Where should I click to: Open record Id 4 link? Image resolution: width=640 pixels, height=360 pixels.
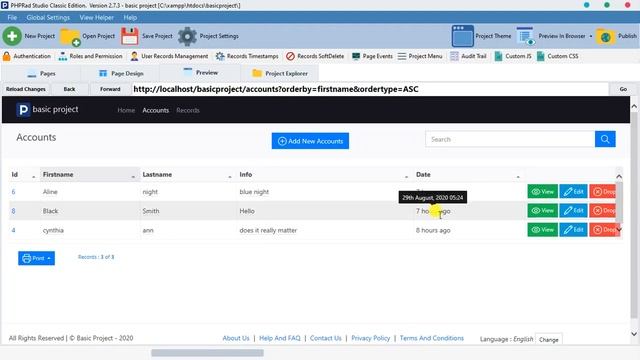tap(13, 230)
